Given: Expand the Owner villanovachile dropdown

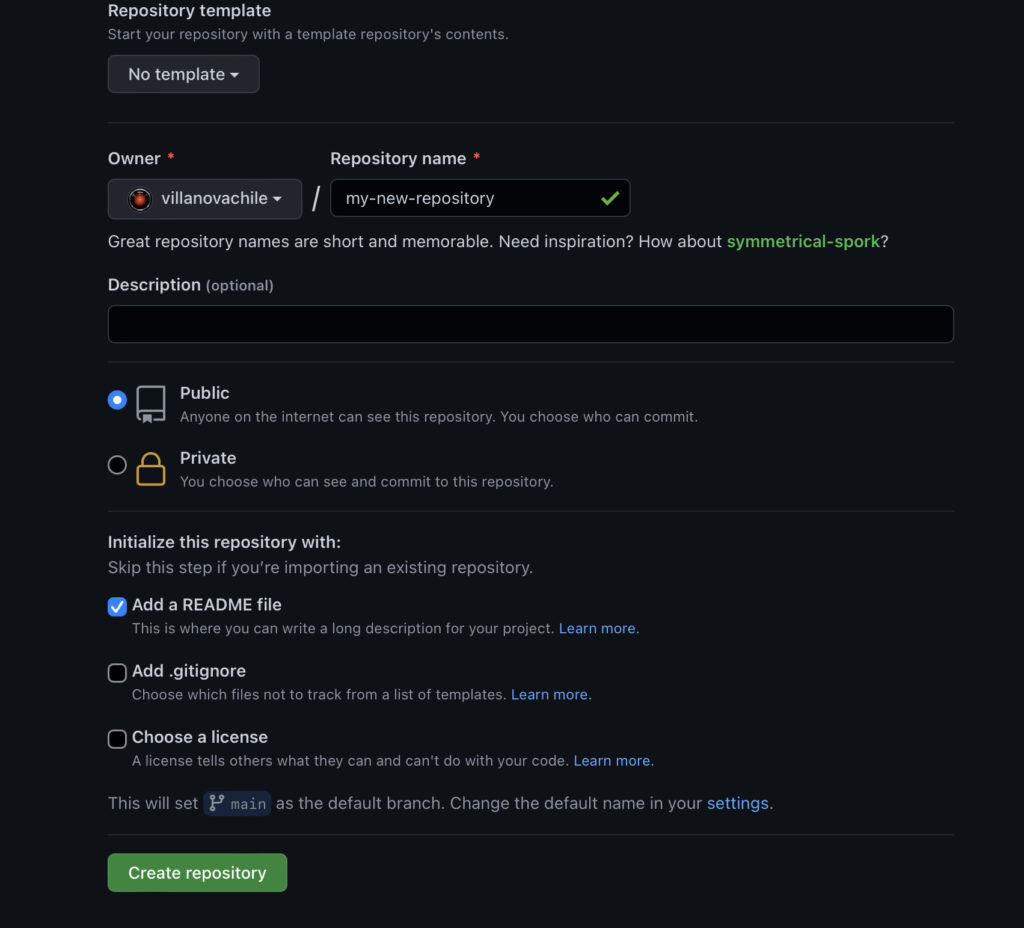Looking at the screenshot, I should click(x=205, y=199).
